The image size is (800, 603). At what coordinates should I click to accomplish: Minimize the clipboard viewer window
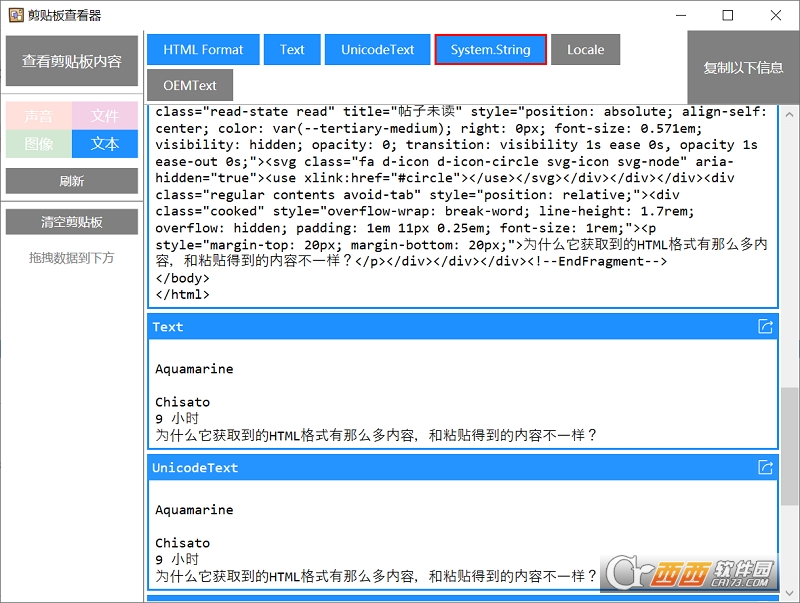tap(681, 15)
